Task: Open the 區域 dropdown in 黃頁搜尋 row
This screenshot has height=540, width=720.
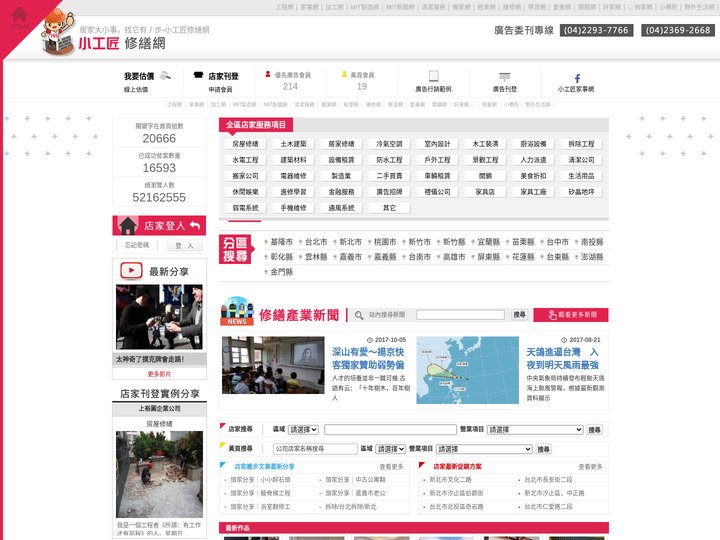Action: tap(390, 449)
